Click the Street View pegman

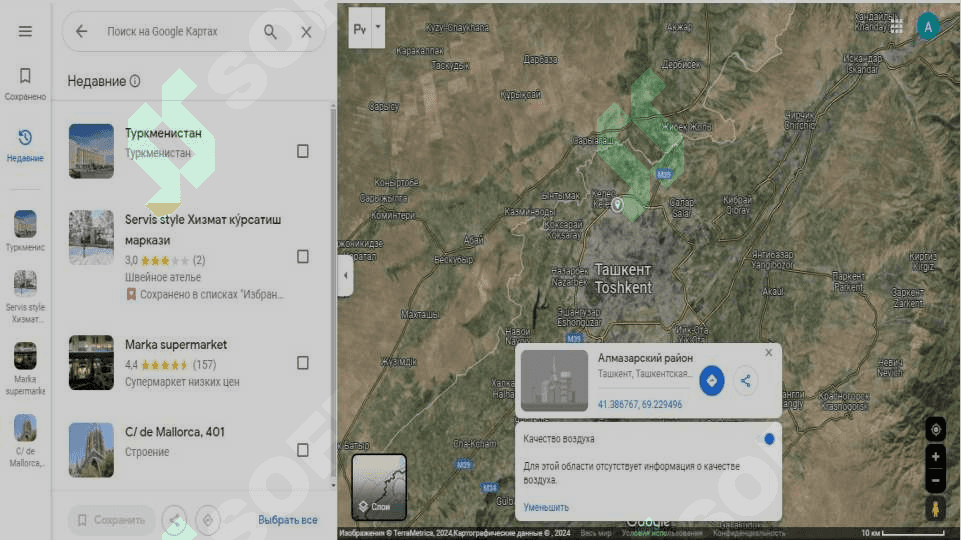(x=935, y=508)
